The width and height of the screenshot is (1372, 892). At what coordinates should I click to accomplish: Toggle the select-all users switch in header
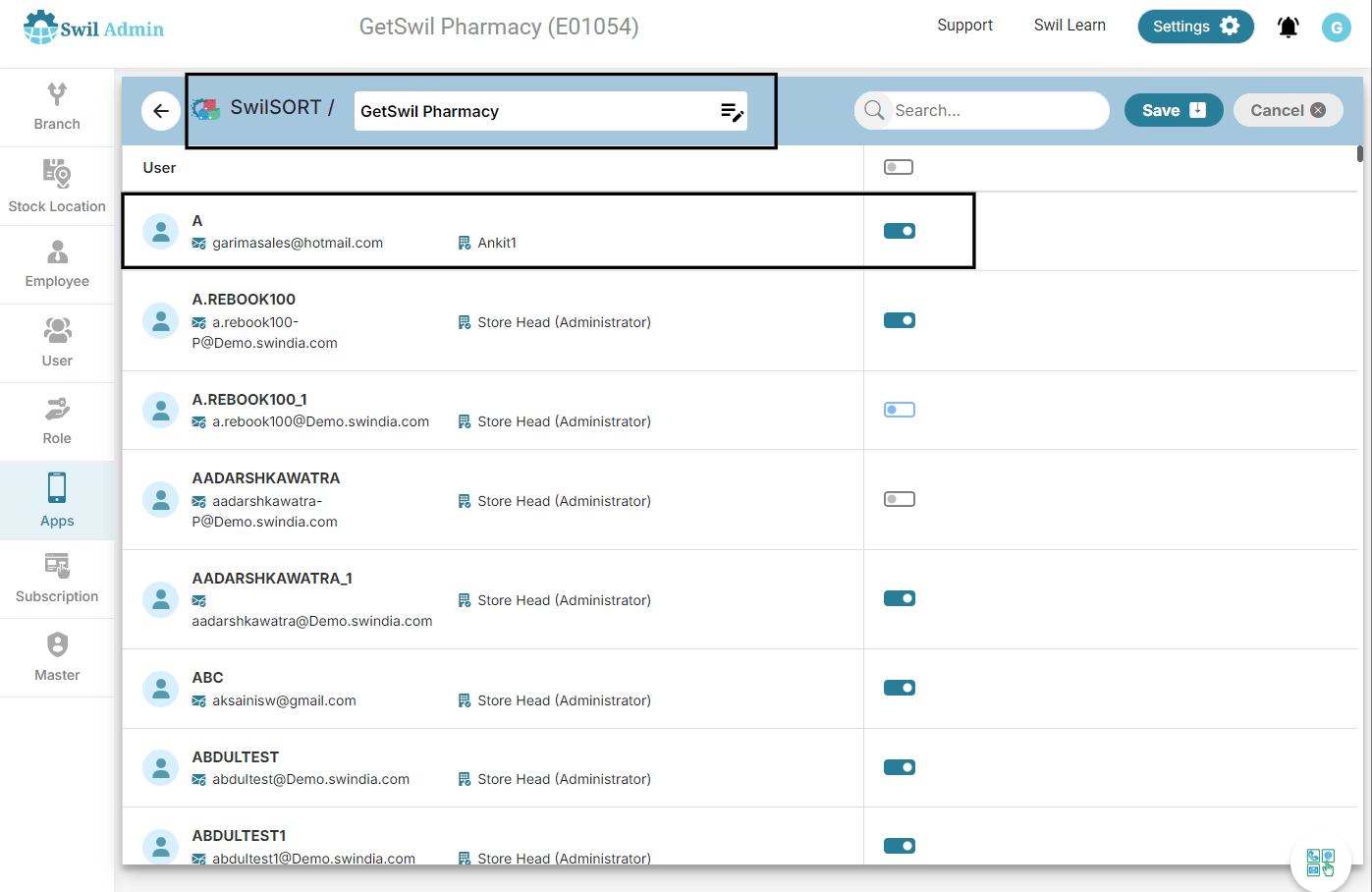click(899, 167)
